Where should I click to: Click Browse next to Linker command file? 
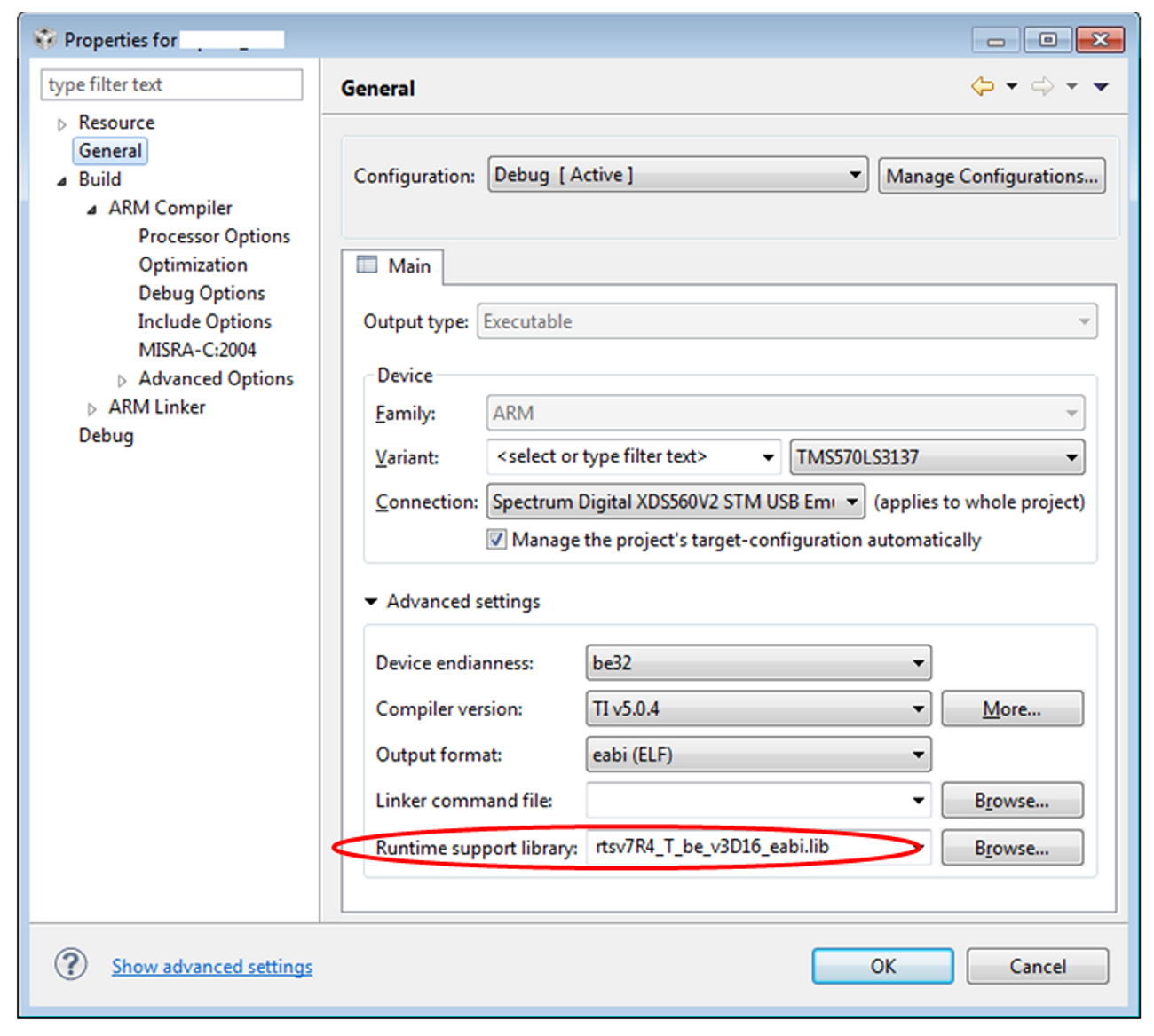tap(1011, 800)
